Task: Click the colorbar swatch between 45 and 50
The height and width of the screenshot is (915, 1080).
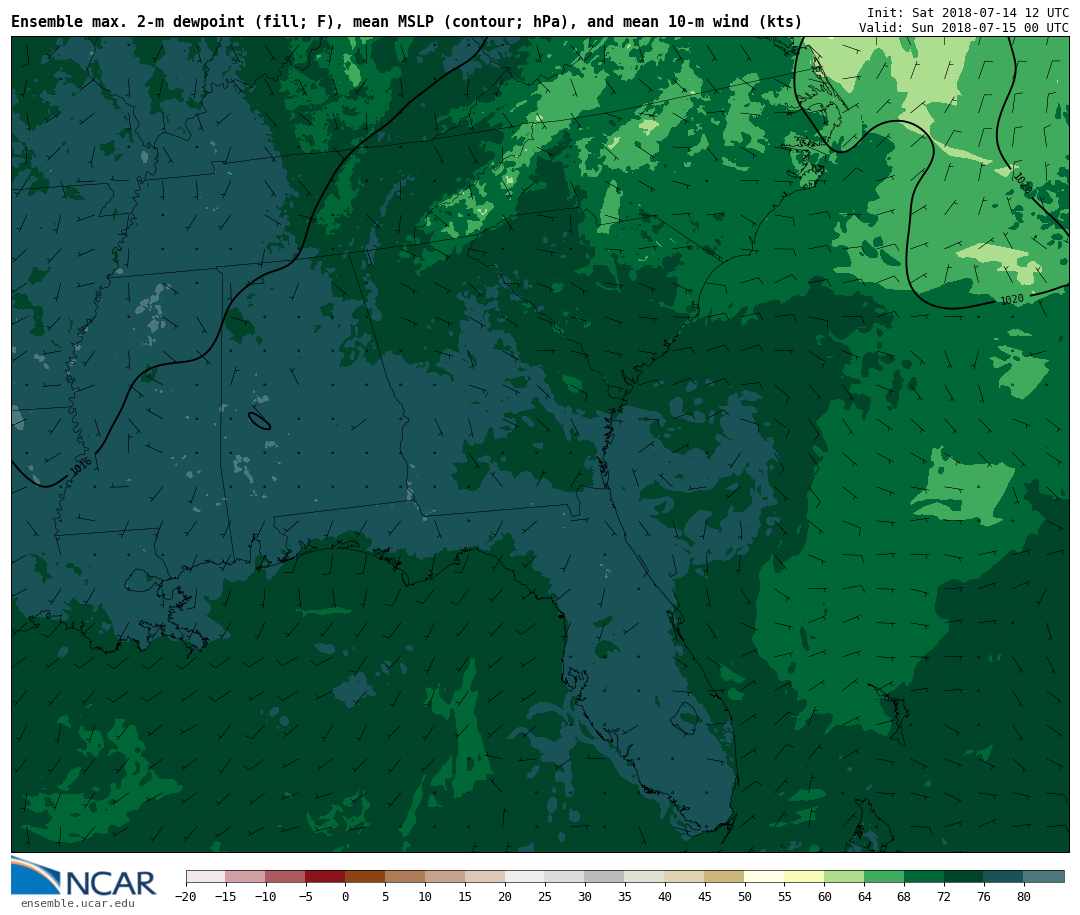Action: pos(725,877)
